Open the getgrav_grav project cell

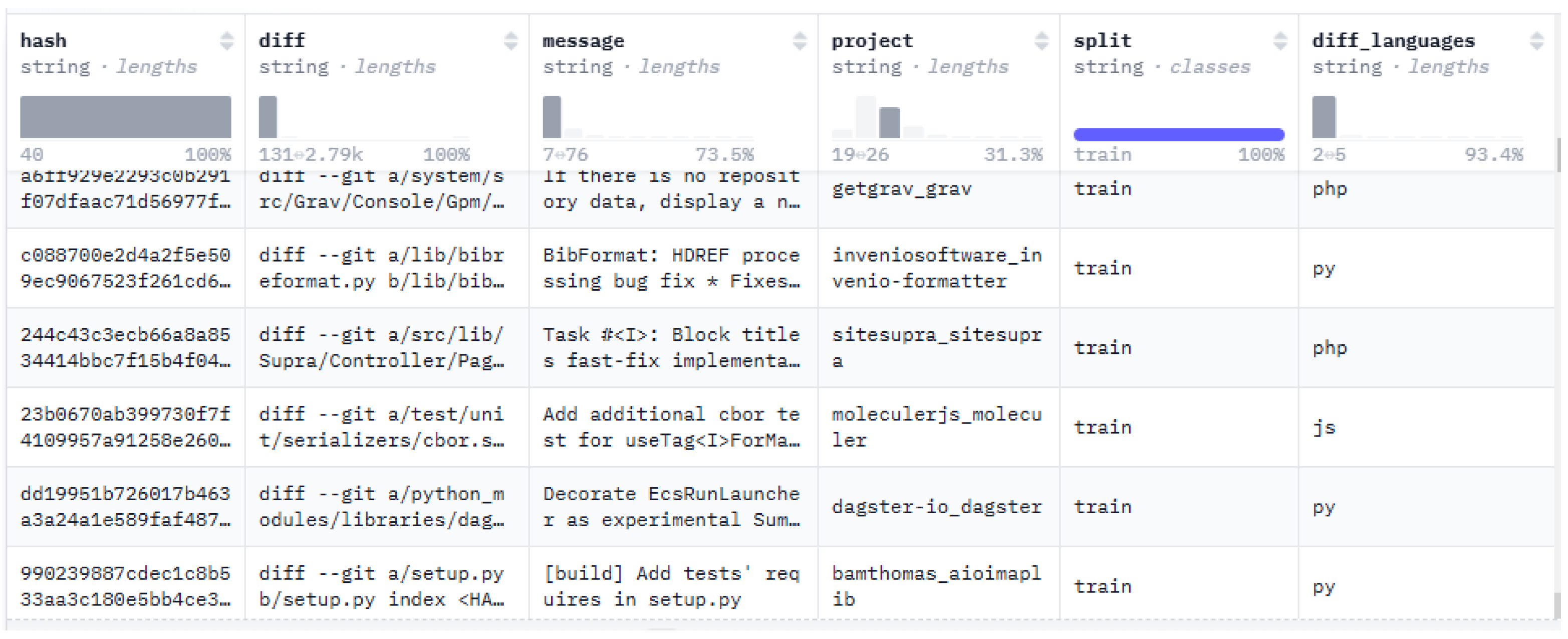[902, 189]
